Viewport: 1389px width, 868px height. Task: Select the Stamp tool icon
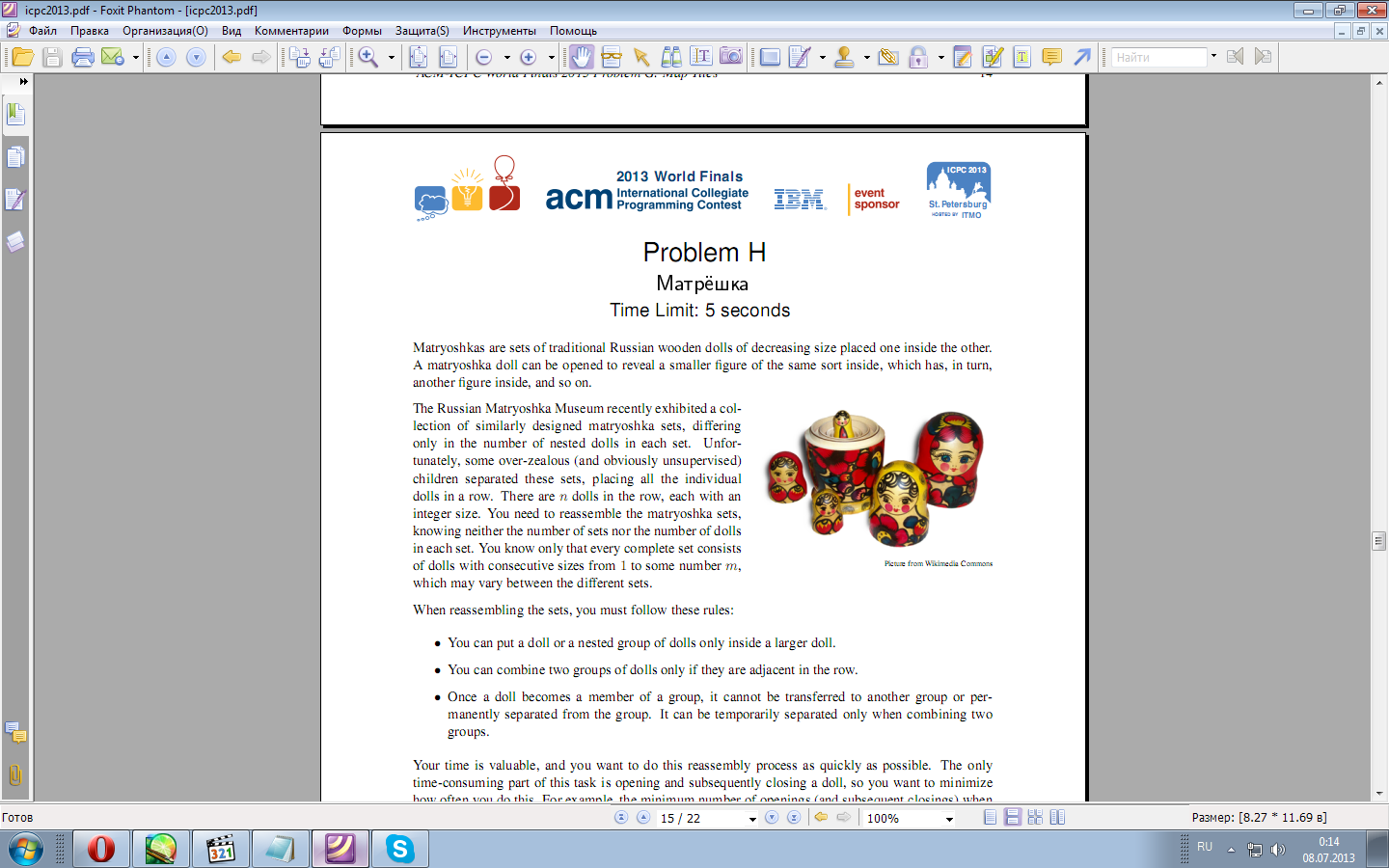coord(844,57)
